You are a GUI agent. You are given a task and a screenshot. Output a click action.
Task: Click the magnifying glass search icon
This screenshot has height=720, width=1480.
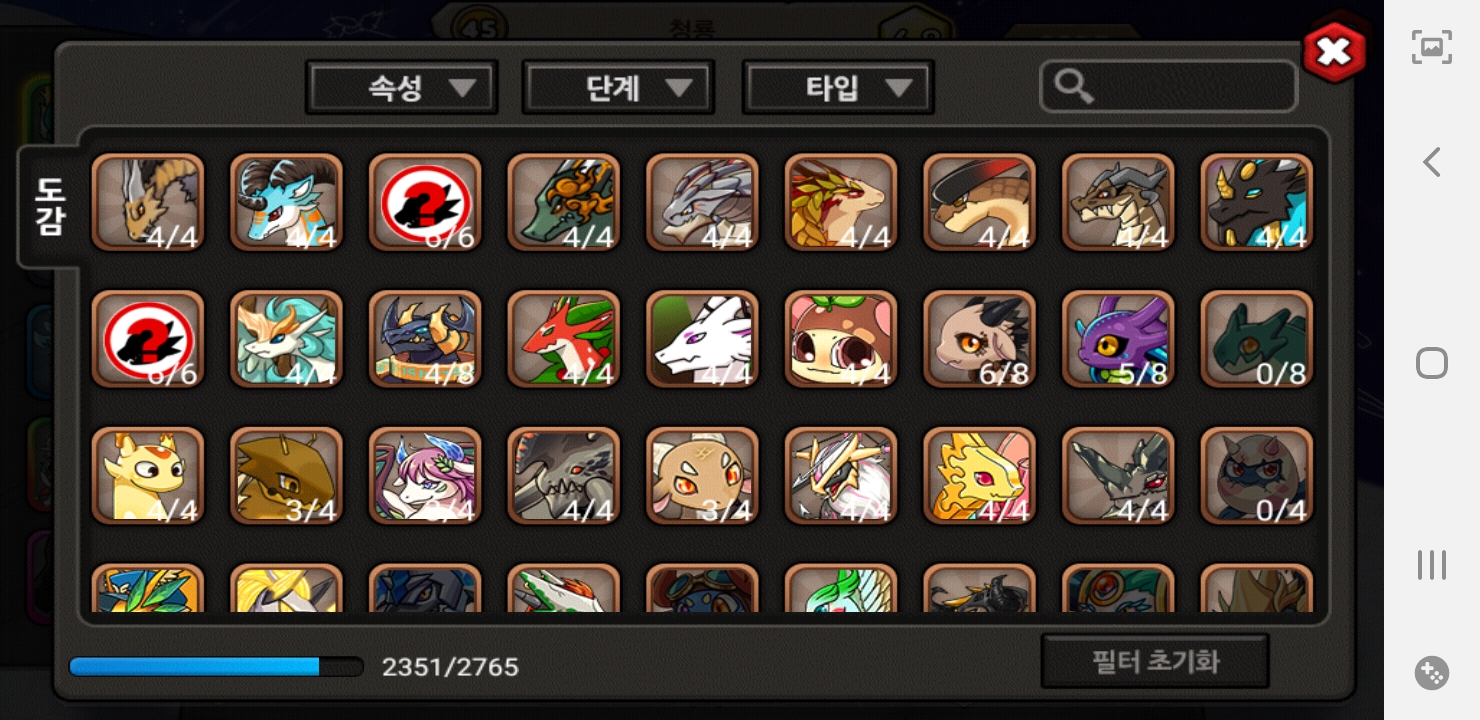click(x=1073, y=88)
